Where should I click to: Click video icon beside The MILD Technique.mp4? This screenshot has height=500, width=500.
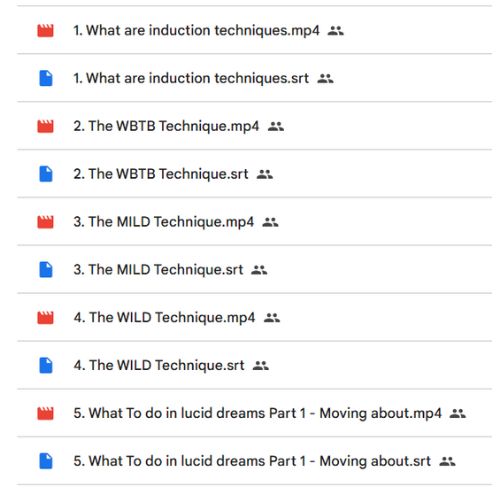point(45,222)
